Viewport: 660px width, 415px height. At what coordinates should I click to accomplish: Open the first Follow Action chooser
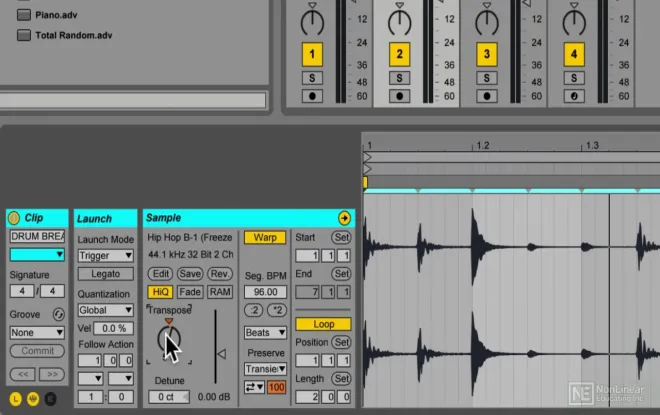click(90, 378)
